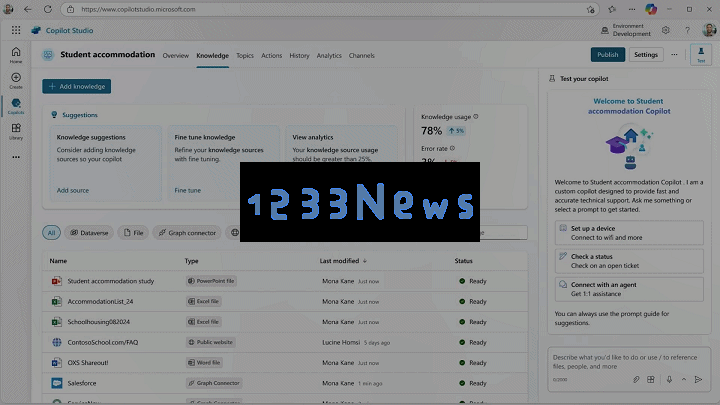Filter by Dataverse chip
The image size is (720, 405).
coord(89,233)
